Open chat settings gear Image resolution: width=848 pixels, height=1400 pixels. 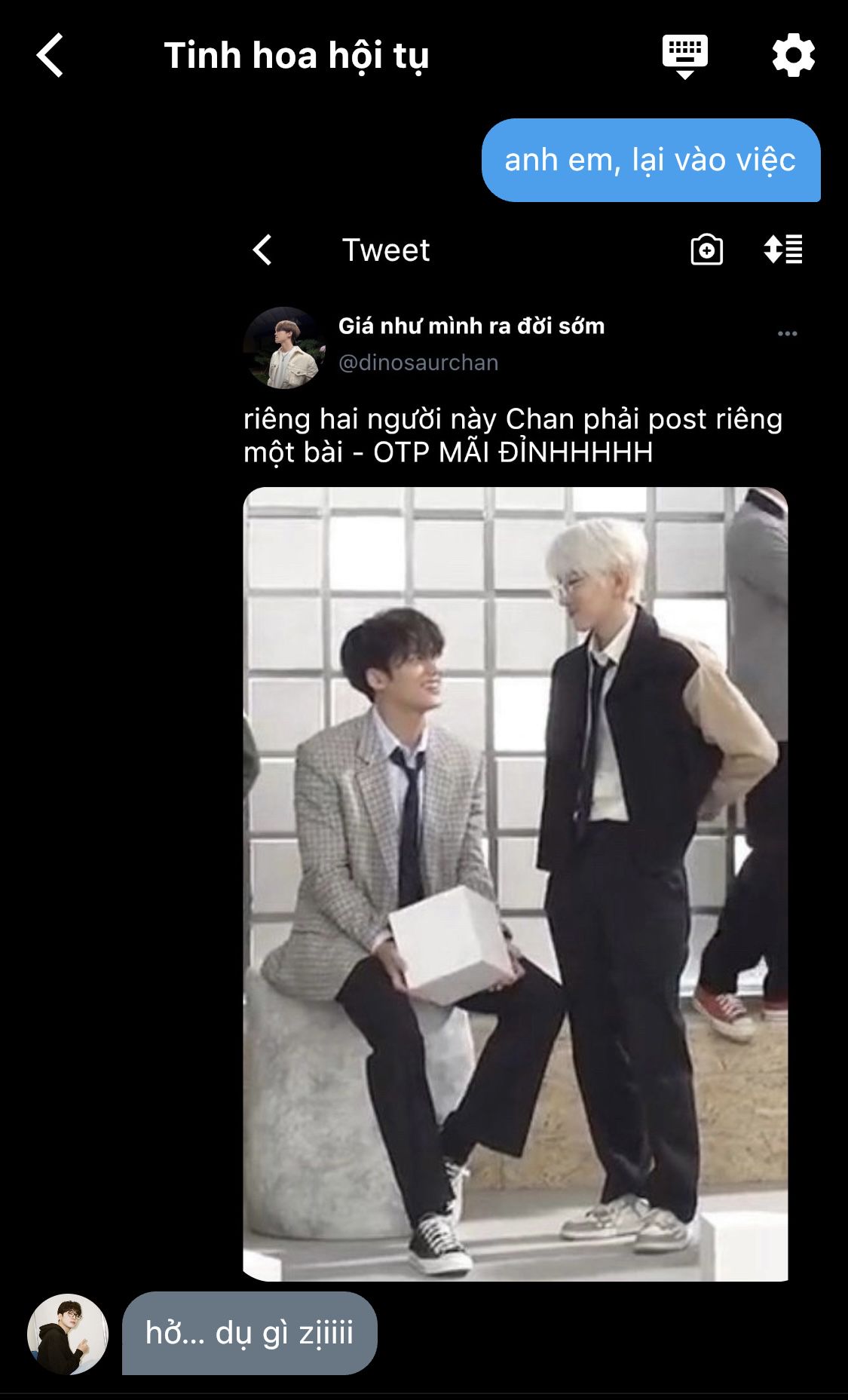tap(794, 55)
